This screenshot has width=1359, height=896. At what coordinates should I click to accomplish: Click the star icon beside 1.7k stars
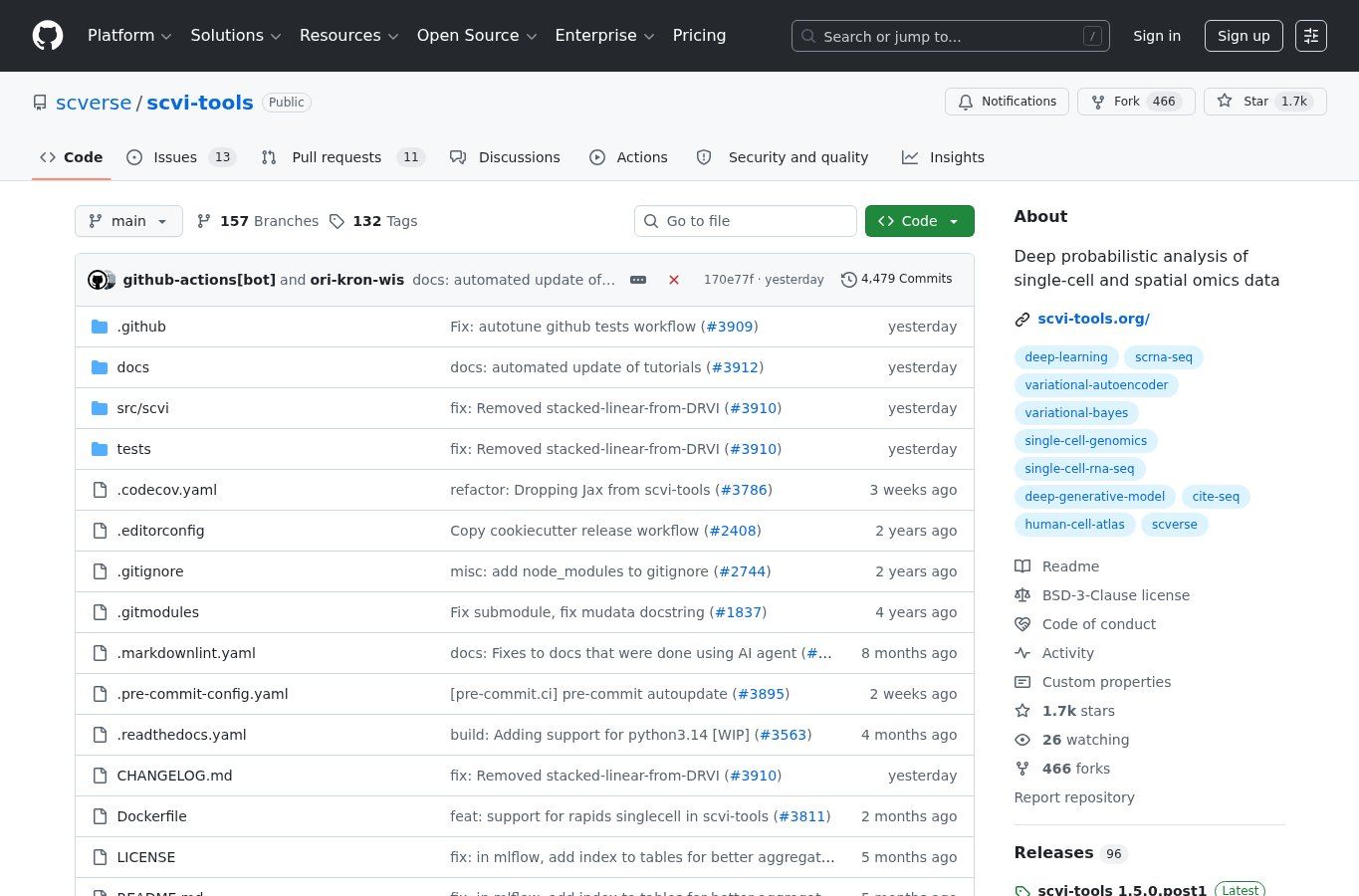point(1022,711)
